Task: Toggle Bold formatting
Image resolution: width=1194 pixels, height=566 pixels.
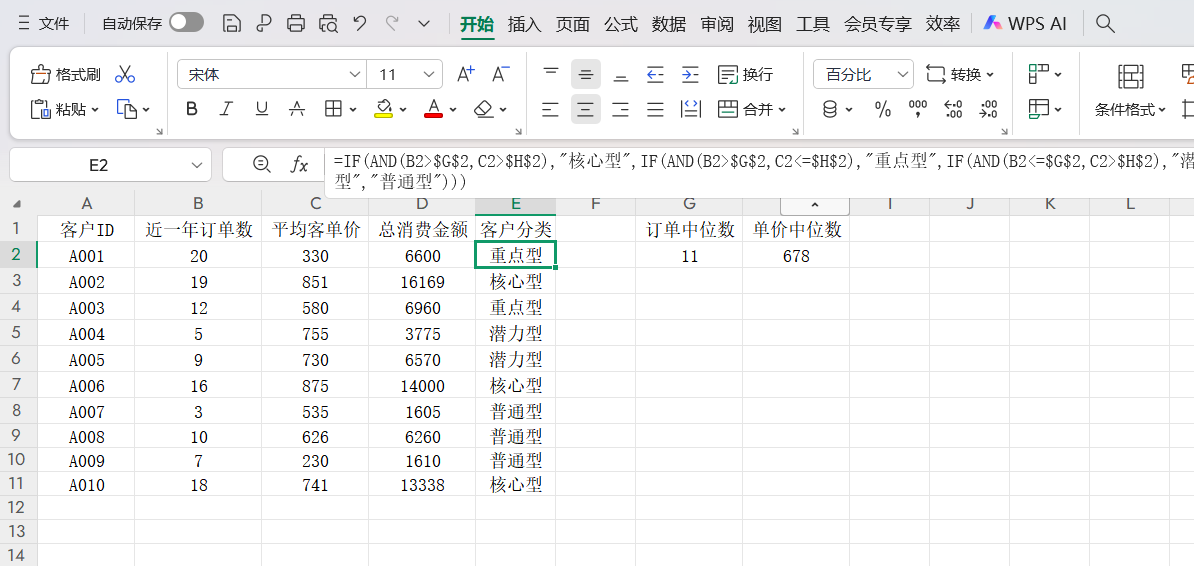Action: pyautogui.click(x=192, y=109)
